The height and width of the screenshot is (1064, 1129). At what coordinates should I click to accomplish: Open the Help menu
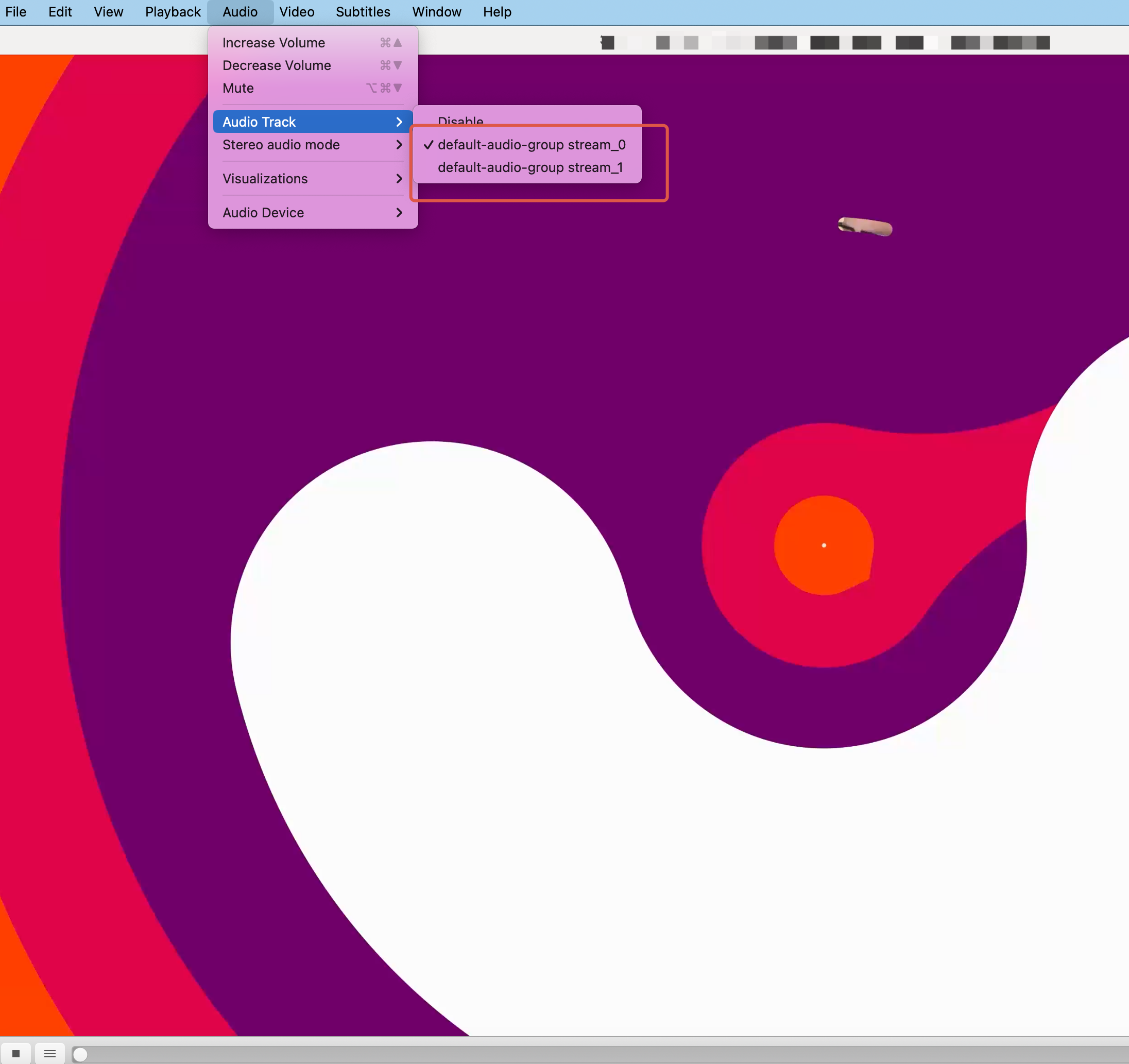coord(497,11)
